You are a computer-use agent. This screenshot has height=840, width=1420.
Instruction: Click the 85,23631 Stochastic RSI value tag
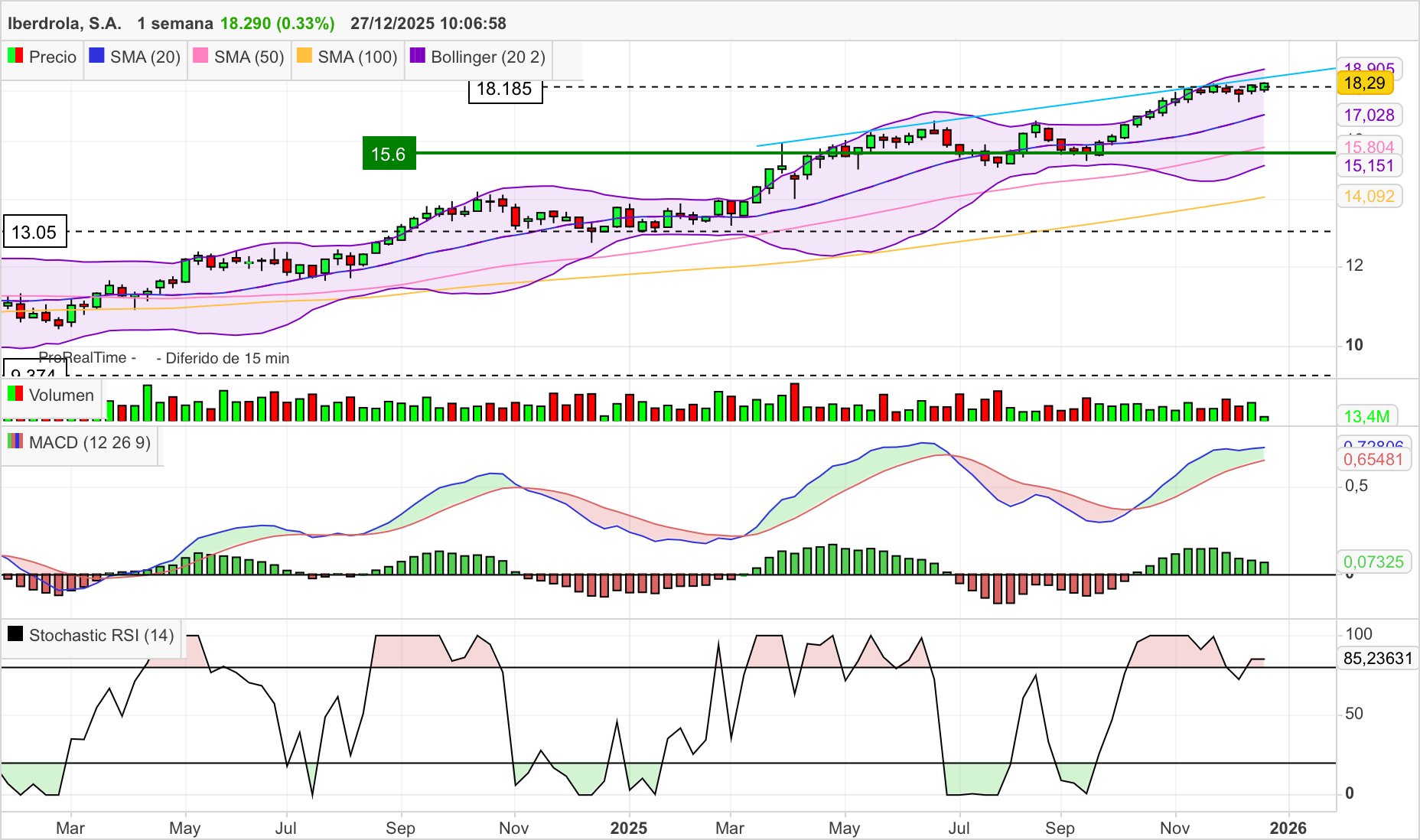click(1378, 659)
